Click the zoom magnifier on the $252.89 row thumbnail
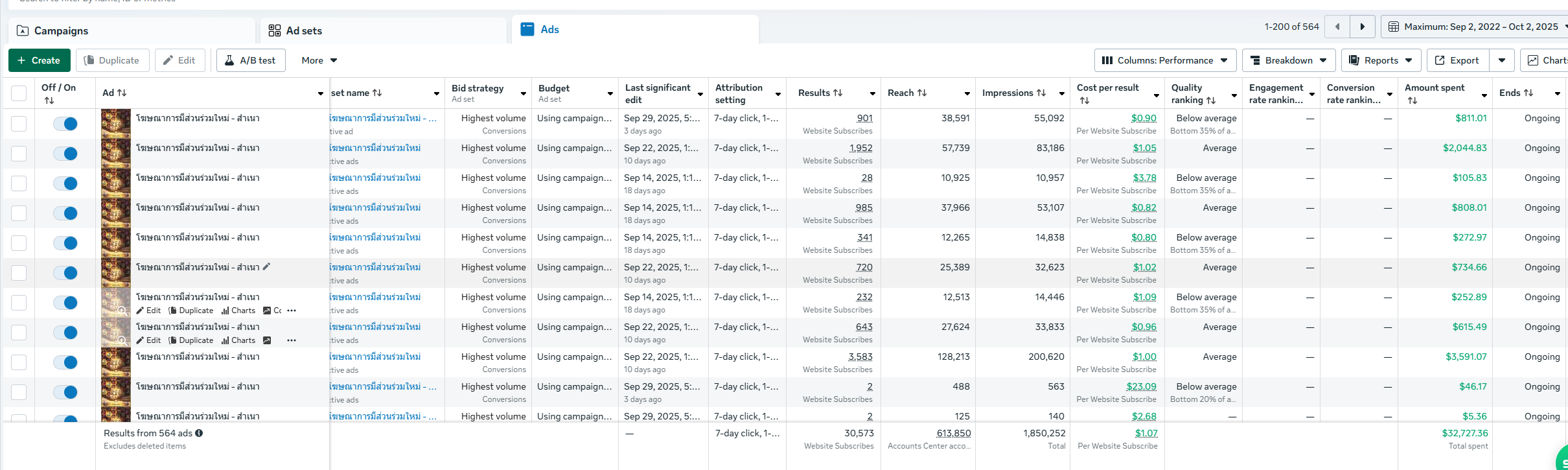The image size is (1568, 470). point(122,311)
